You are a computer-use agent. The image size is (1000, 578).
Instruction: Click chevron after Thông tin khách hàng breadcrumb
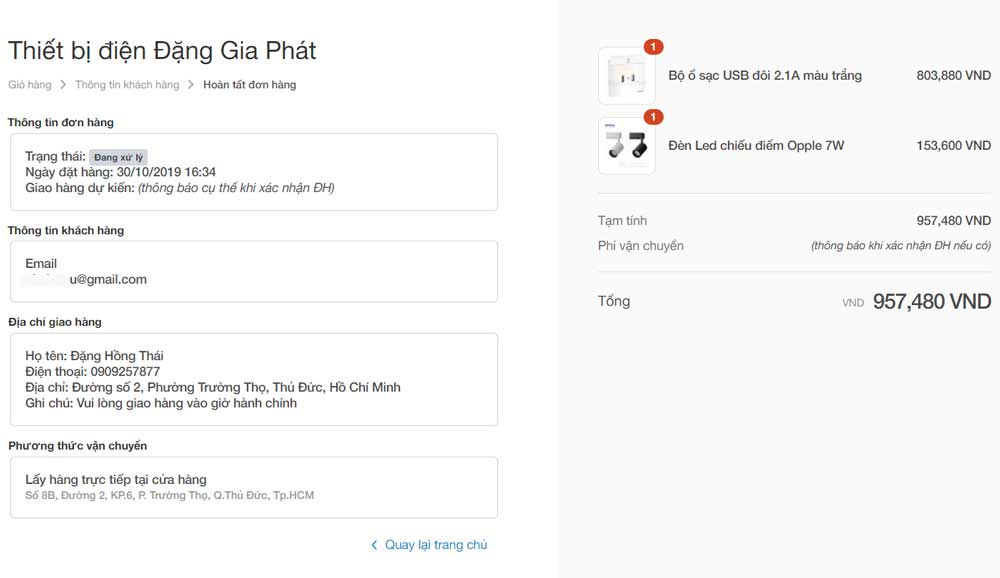click(191, 85)
